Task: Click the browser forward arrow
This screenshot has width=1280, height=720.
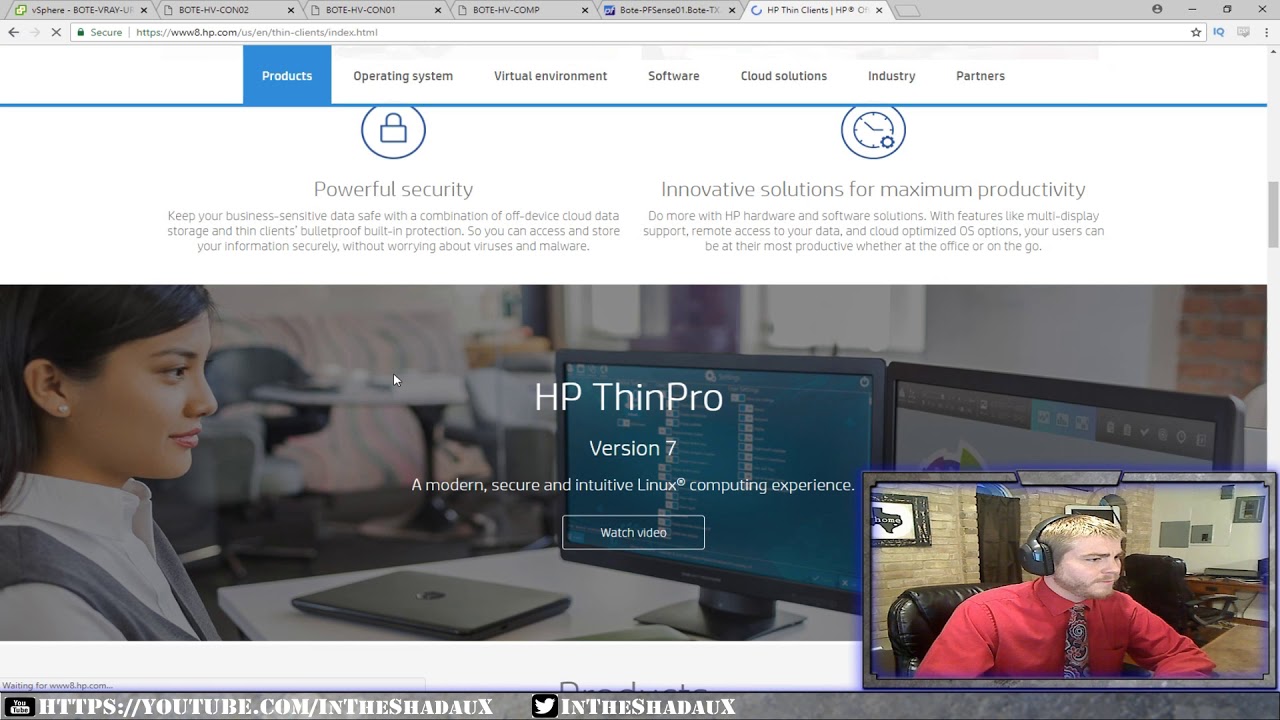Action: coord(35,32)
